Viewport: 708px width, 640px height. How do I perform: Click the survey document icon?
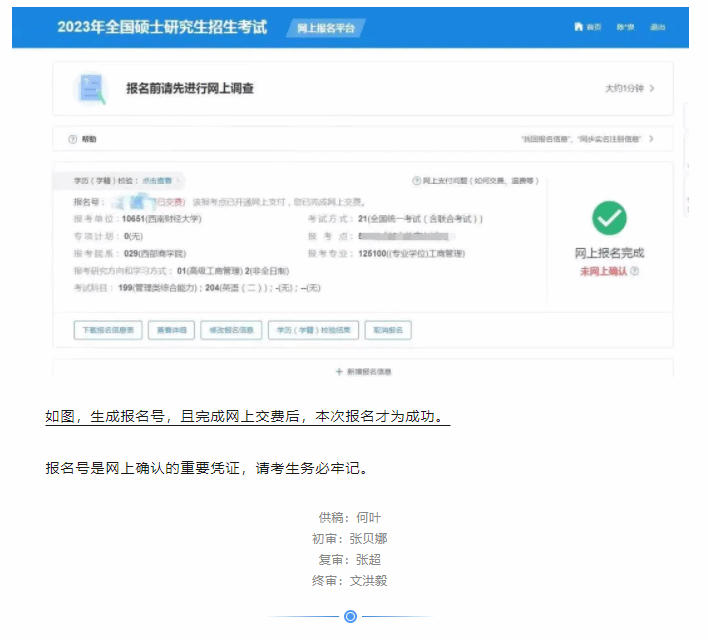(91, 89)
